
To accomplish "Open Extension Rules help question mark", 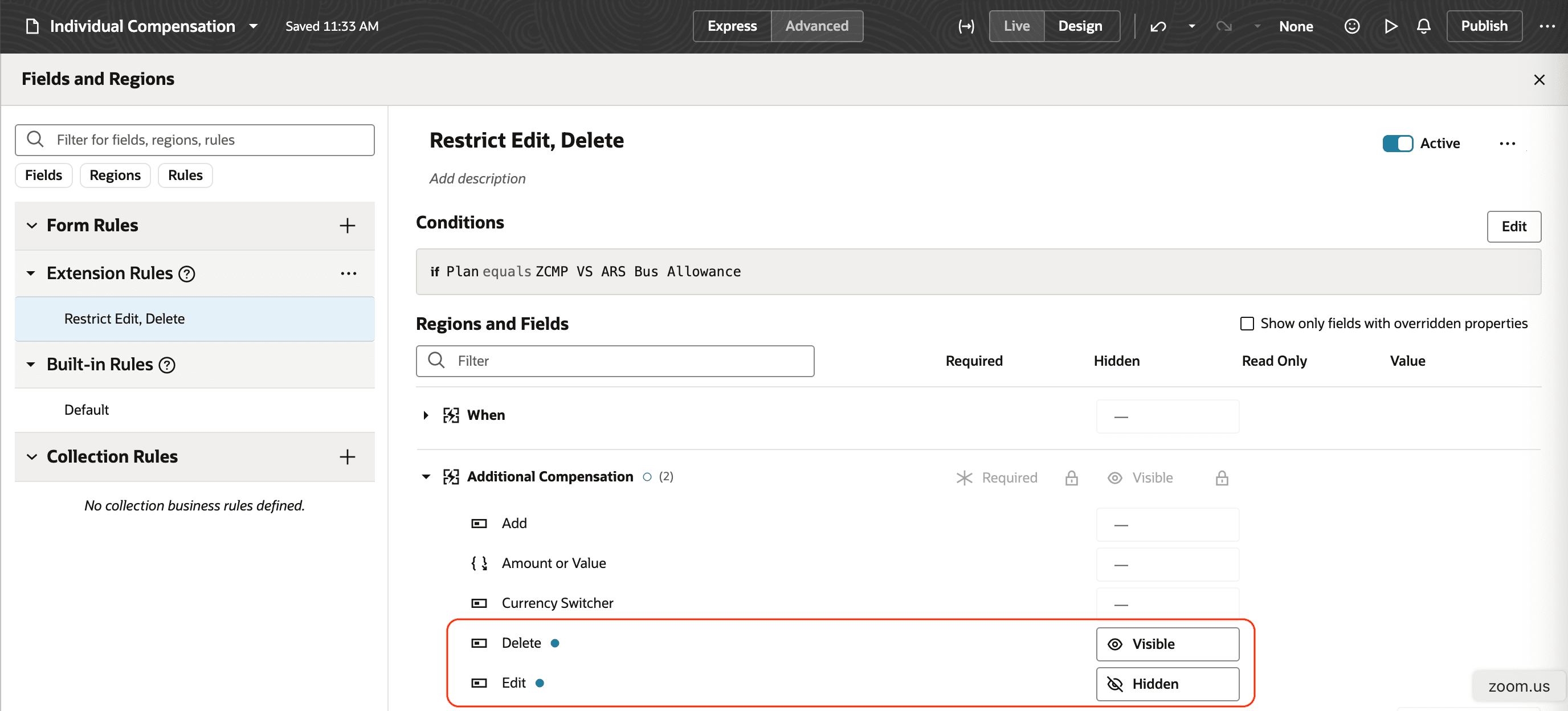I will (x=186, y=274).
